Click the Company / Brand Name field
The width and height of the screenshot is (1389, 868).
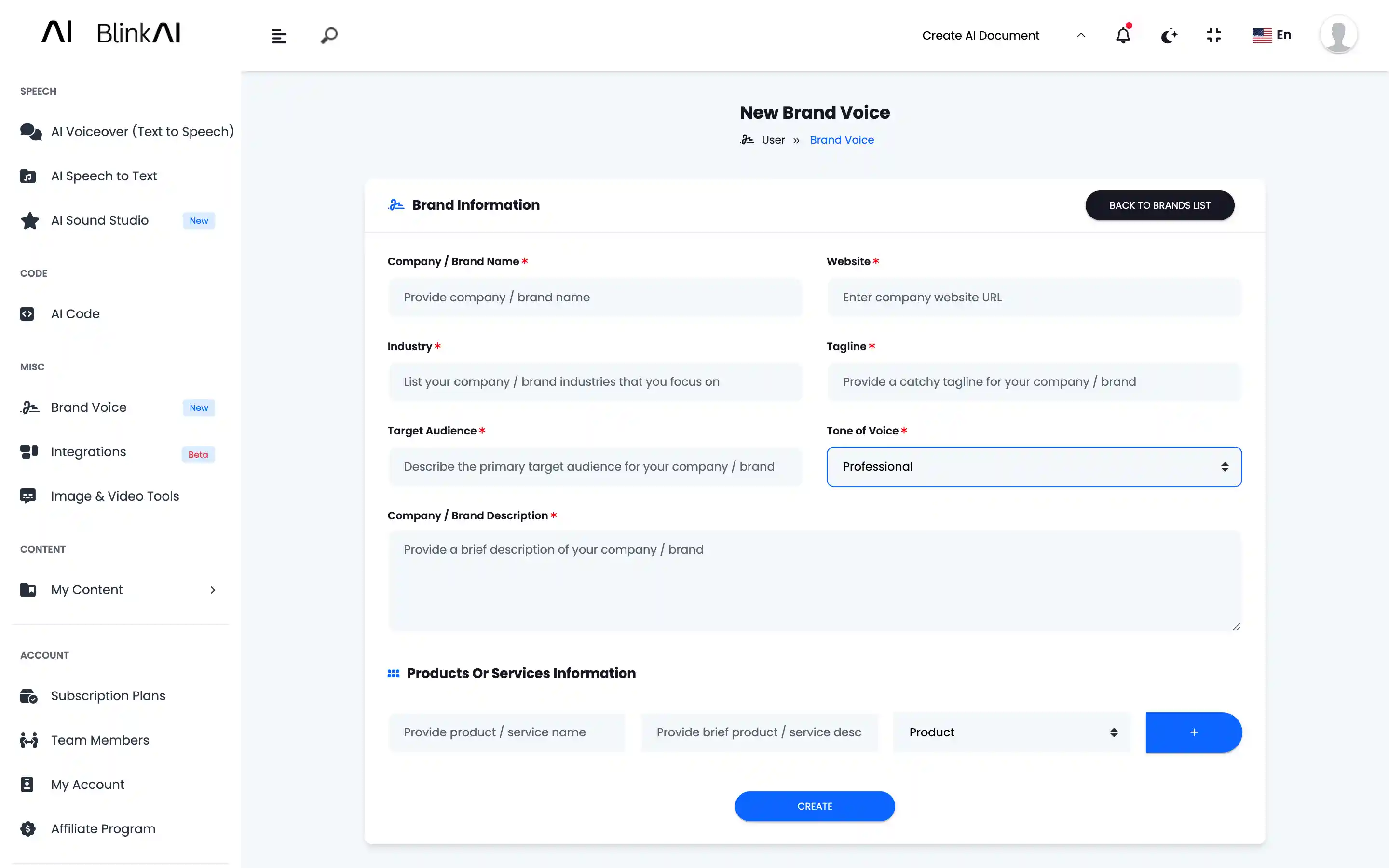coord(595,298)
